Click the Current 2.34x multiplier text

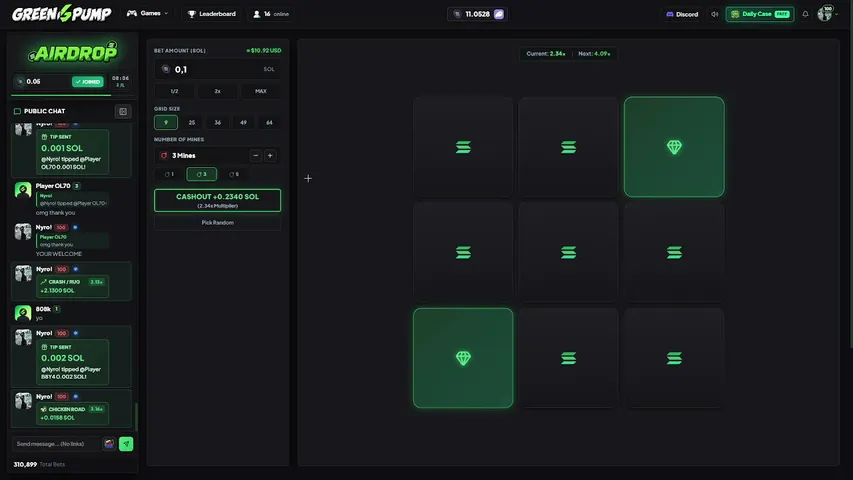tap(546, 54)
